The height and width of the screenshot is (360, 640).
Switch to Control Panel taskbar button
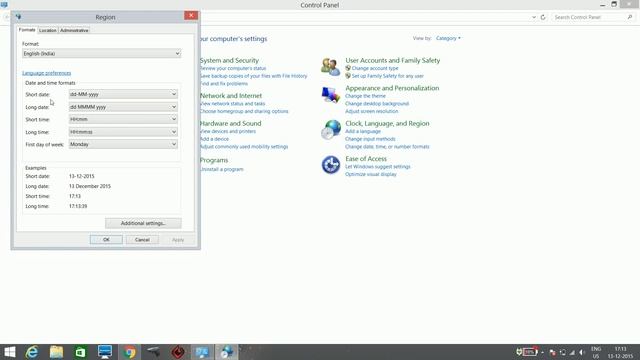(x=202, y=352)
